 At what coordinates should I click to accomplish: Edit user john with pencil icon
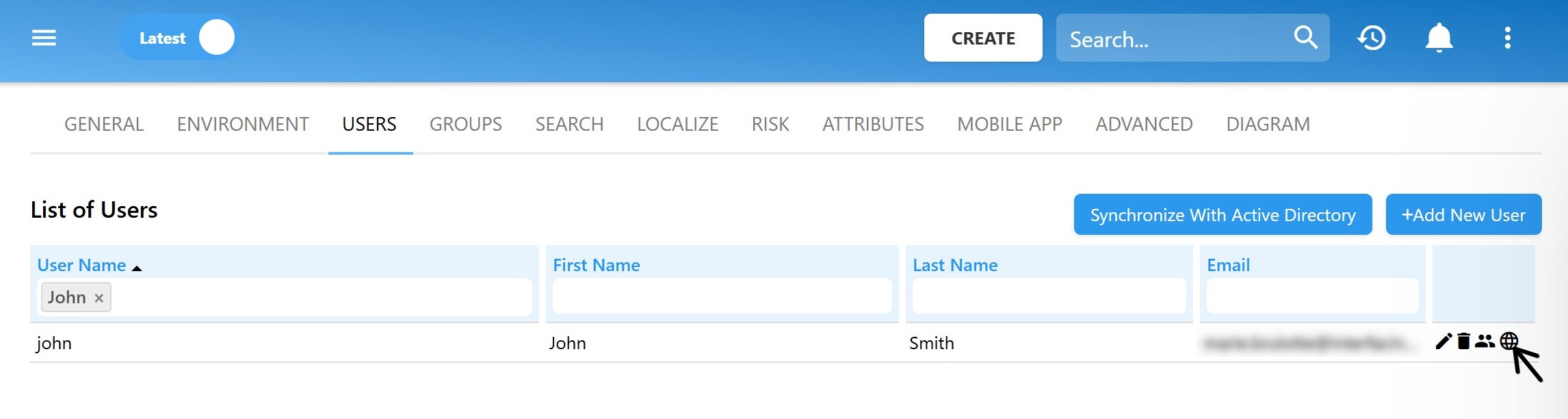[1443, 341]
